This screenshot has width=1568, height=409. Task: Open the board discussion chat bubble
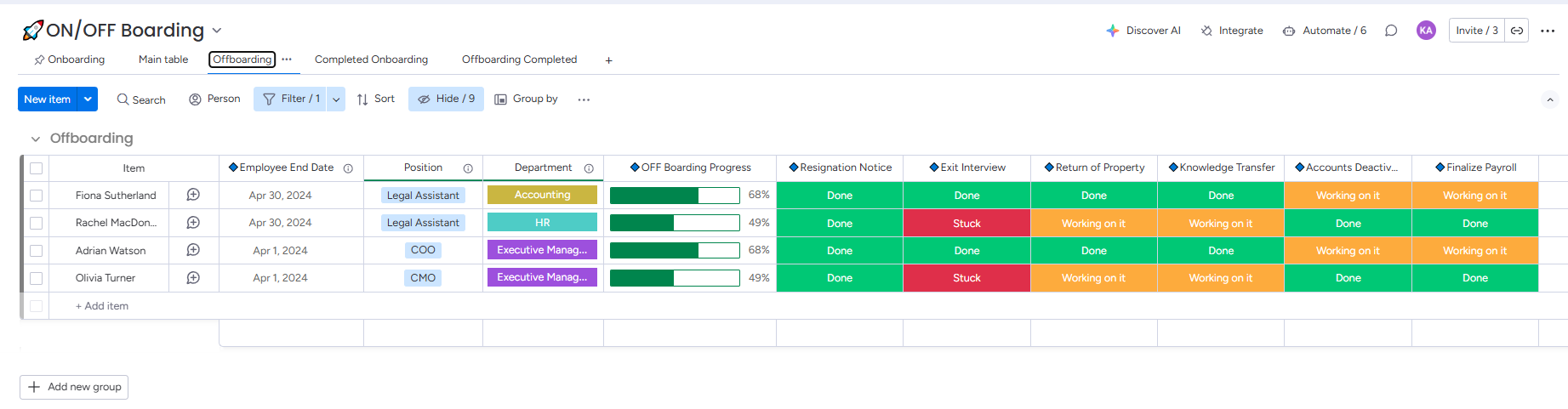(1391, 31)
